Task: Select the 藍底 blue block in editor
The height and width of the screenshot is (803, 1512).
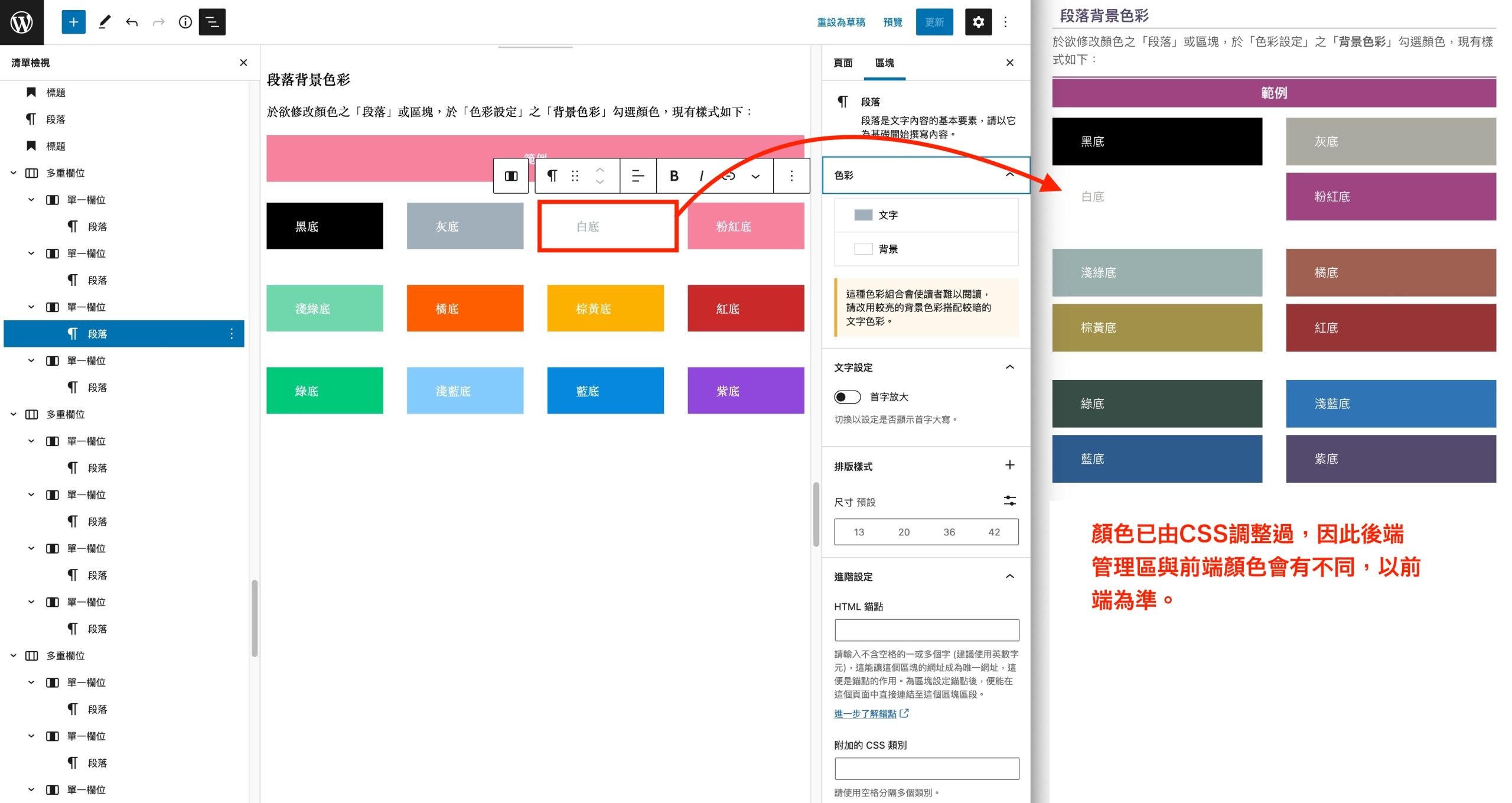Action: tap(605, 391)
